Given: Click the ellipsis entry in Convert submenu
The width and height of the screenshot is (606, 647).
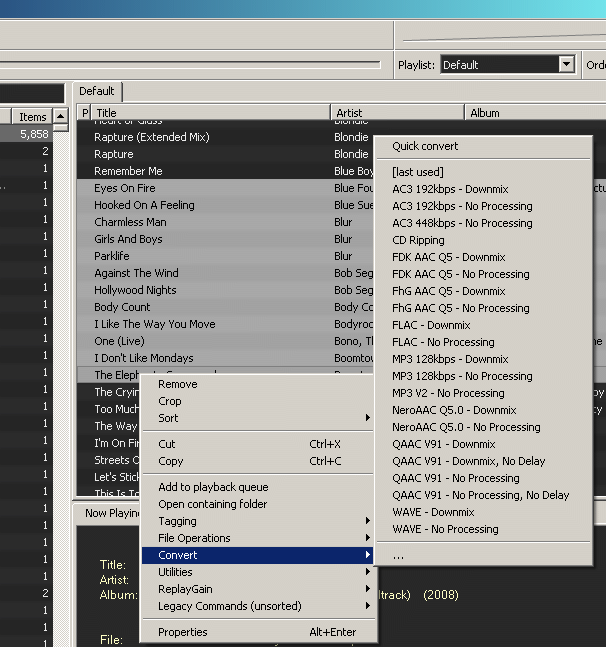Looking at the screenshot, I should pos(399,556).
